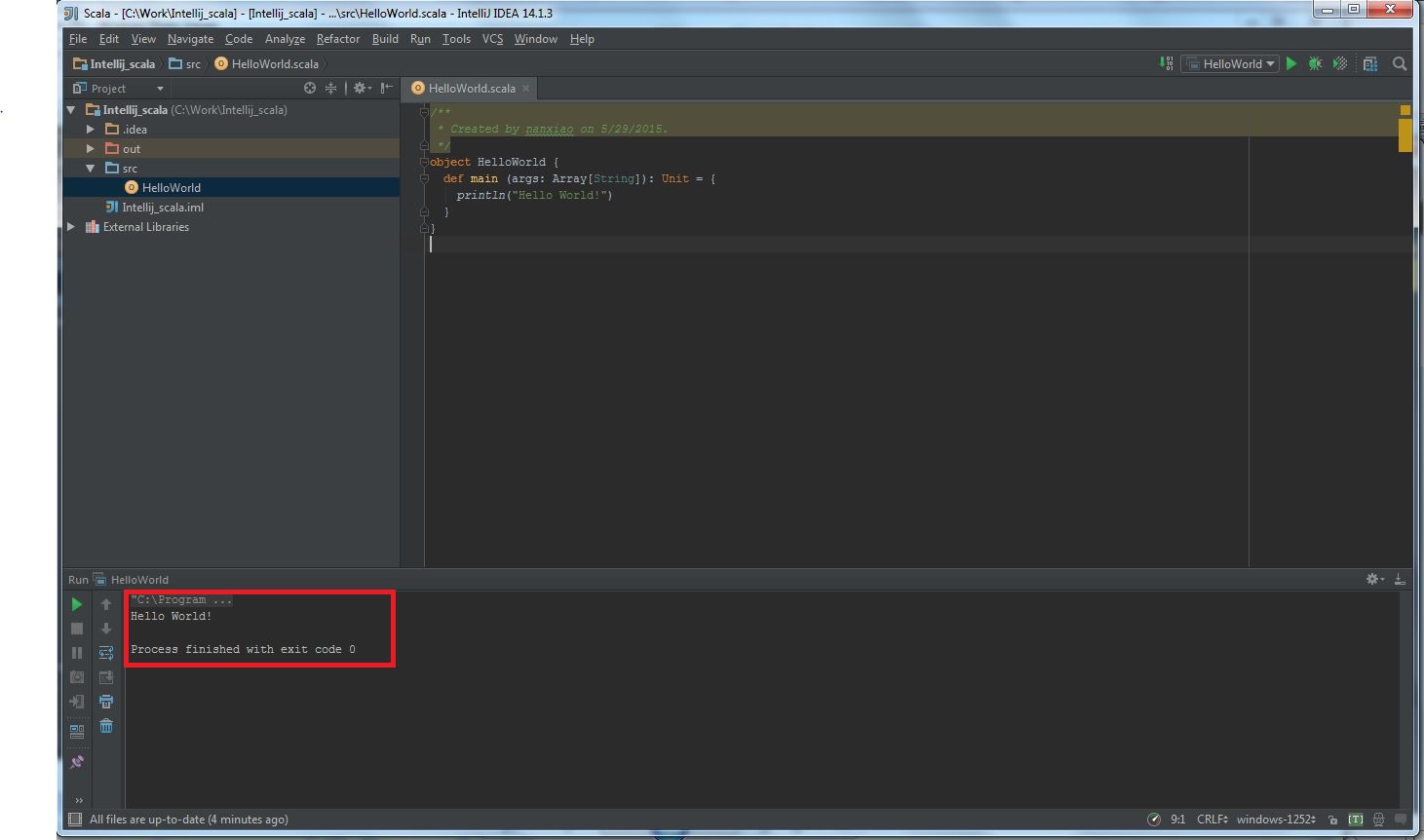1424x840 pixels.
Task: Close the HelloWorld.scala editor tab
Action: click(x=526, y=88)
